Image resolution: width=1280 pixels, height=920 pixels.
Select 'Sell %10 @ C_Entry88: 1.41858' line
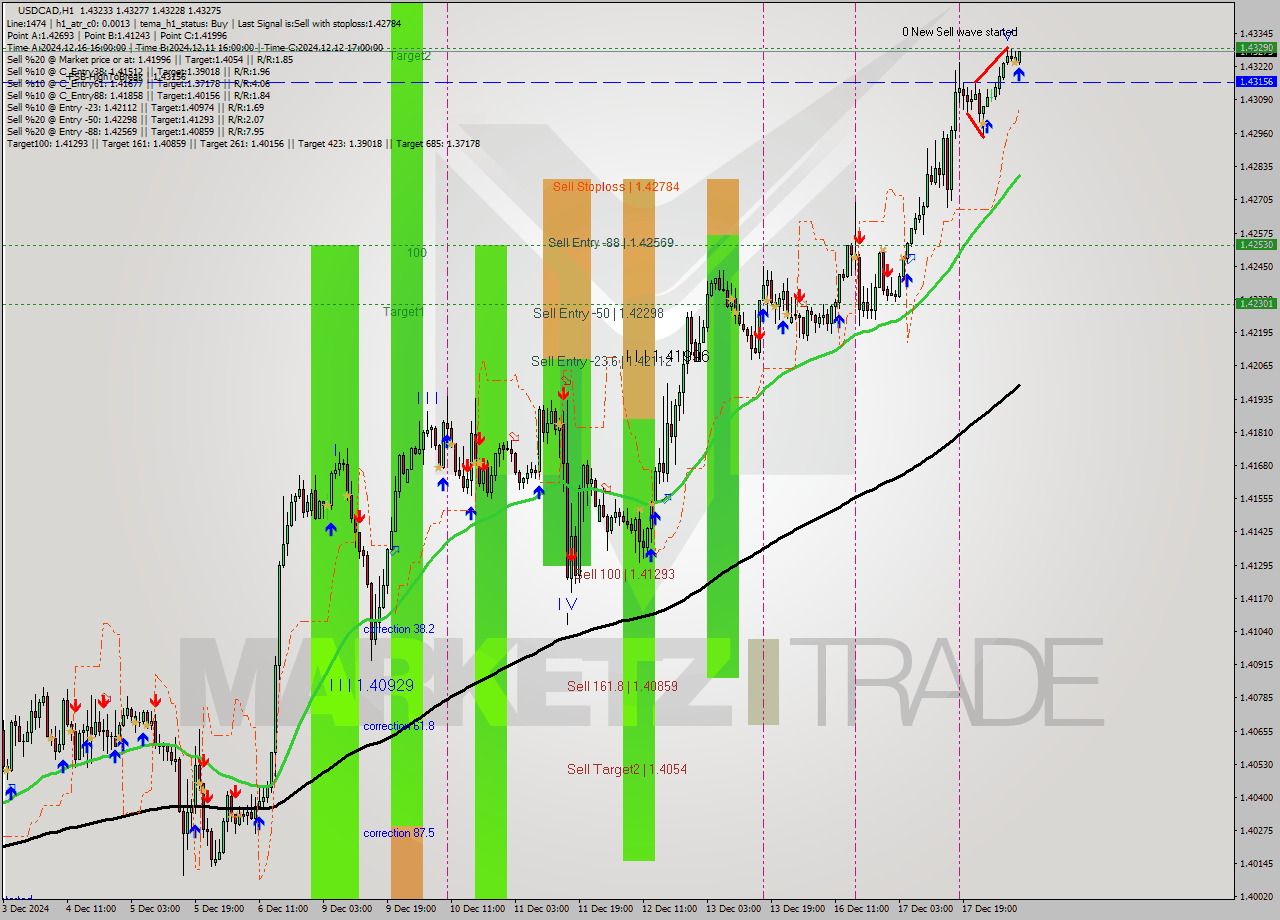pos(138,95)
